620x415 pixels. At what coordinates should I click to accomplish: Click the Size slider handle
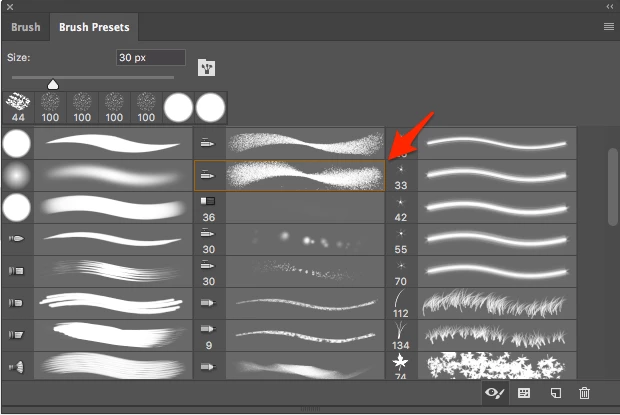(53, 84)
